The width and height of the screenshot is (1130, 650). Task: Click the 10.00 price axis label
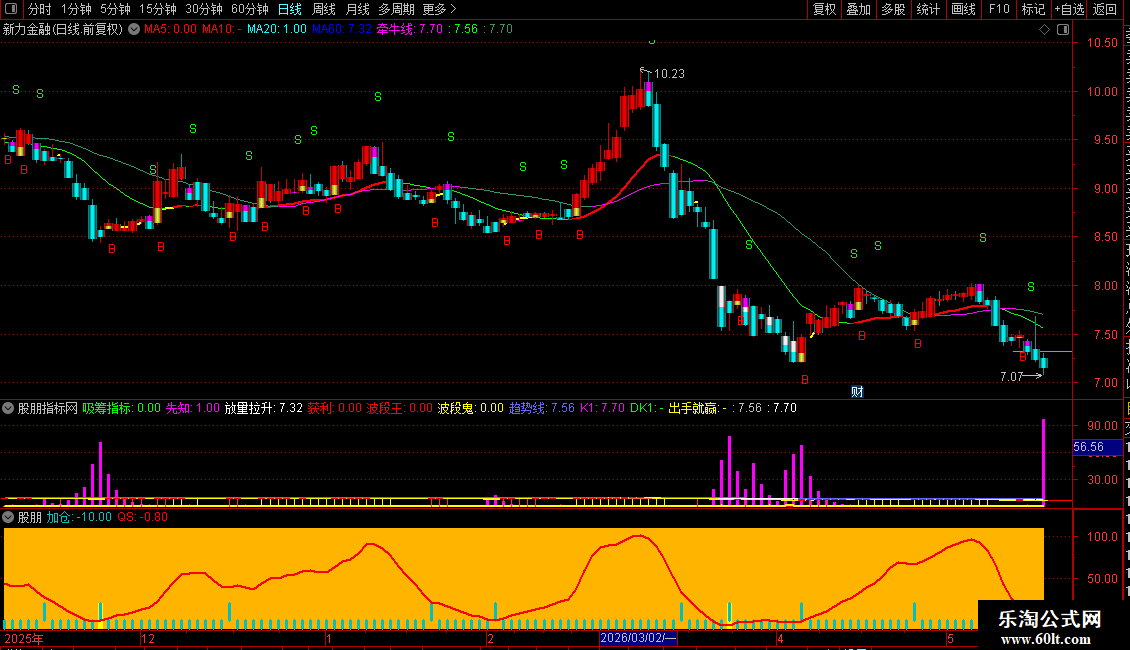[1102, 92]
